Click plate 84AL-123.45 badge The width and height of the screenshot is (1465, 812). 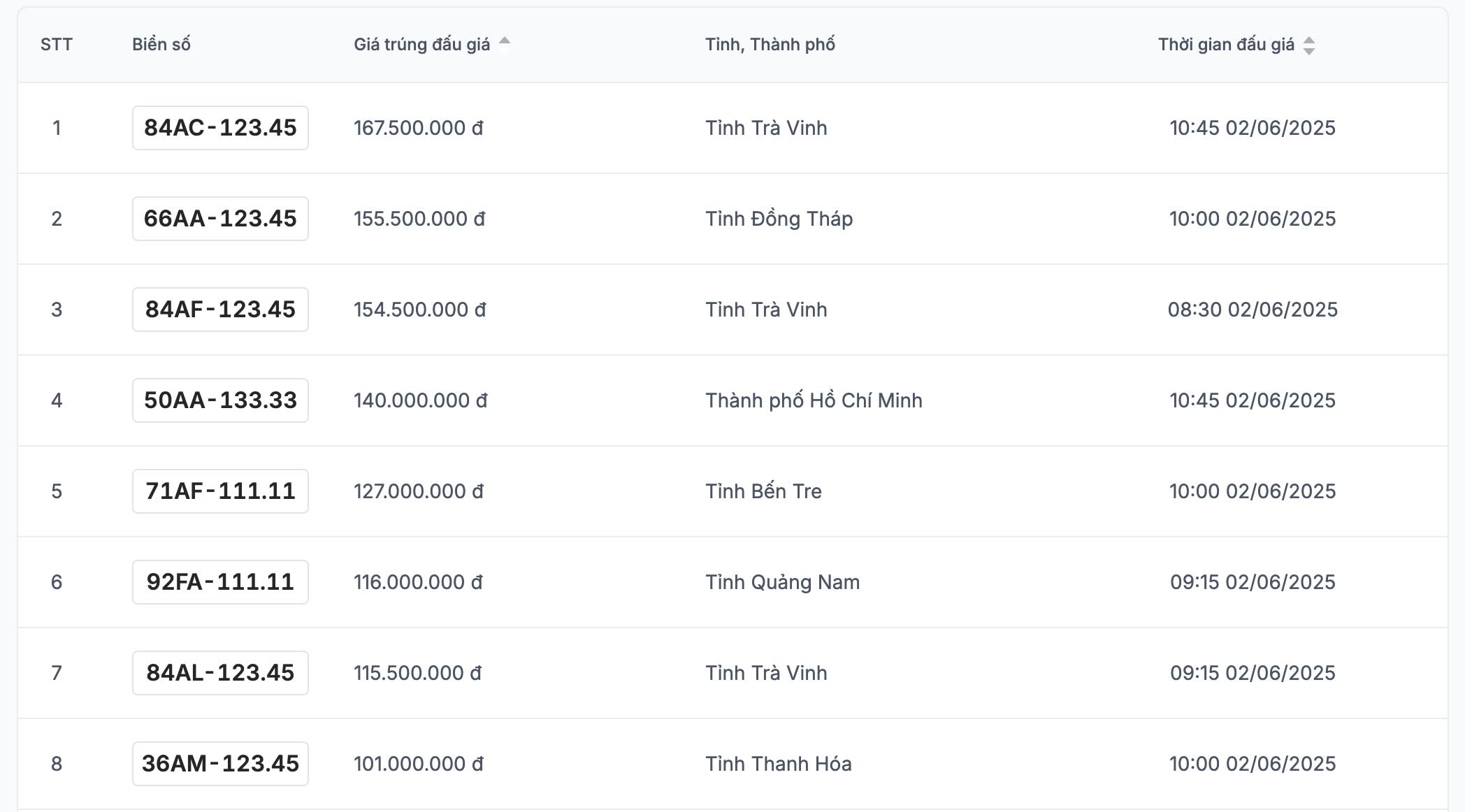coord(220,673)
